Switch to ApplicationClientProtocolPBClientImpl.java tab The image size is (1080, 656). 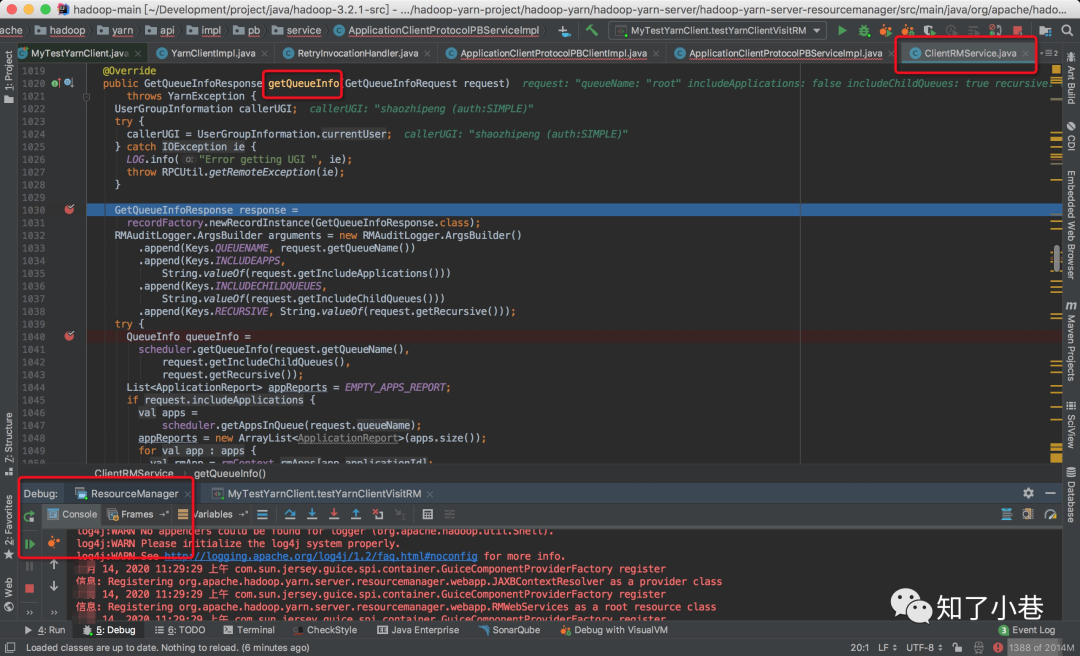[x=553, y=53]
